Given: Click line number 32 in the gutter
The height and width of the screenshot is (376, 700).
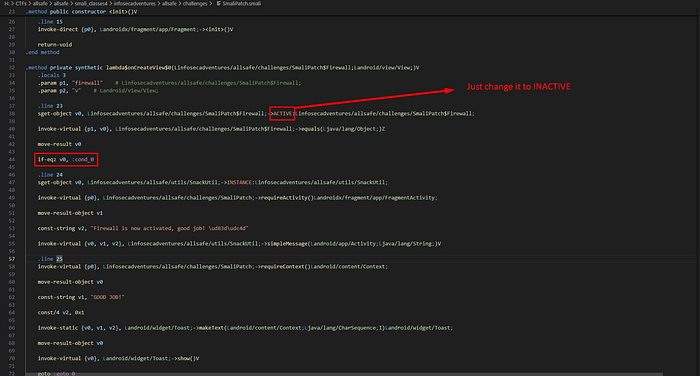Looking at the screenshot, I should 12,67.
